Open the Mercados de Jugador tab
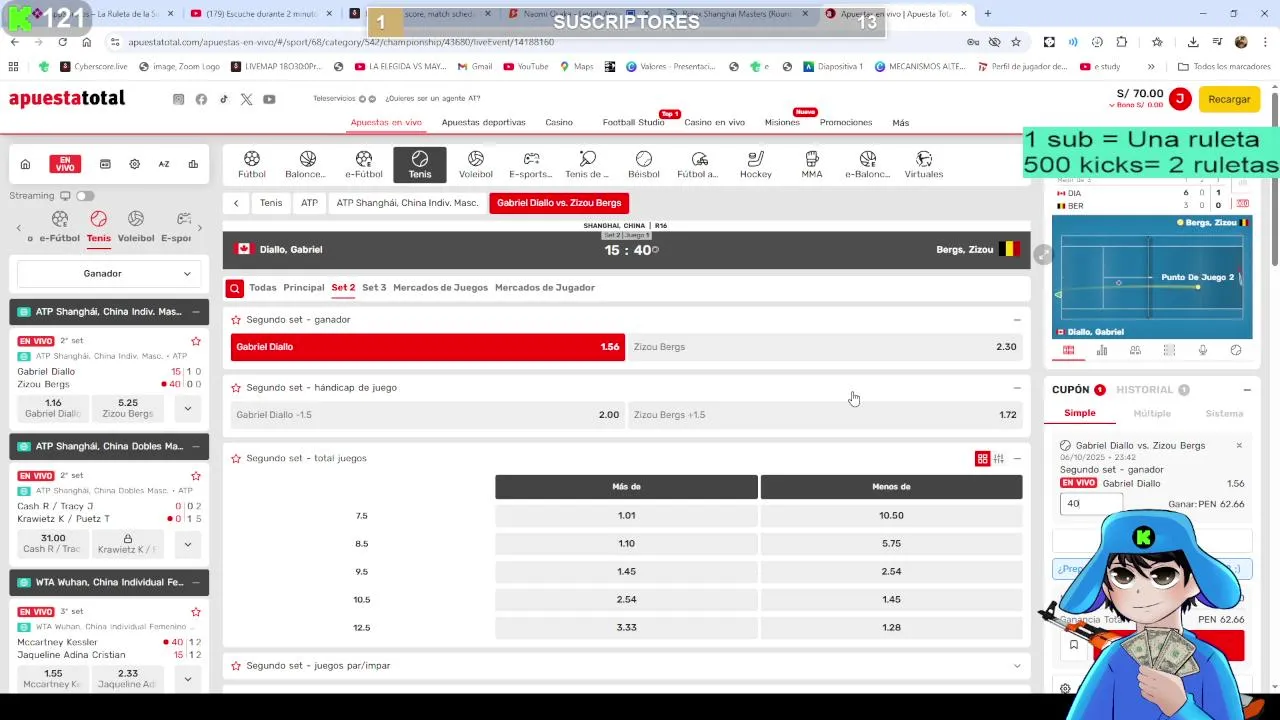The image size is (1280, 720). coord(545,288)
